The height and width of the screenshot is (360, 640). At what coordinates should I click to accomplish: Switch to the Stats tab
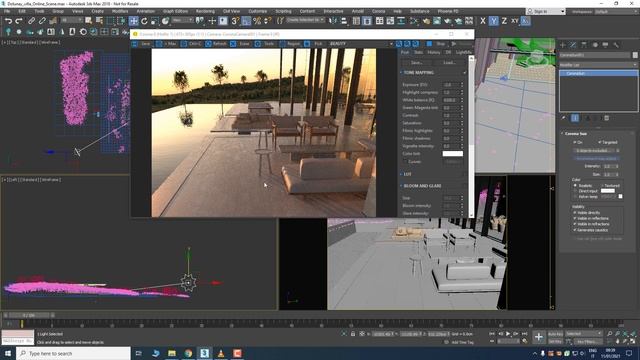[x=418, y=52]
